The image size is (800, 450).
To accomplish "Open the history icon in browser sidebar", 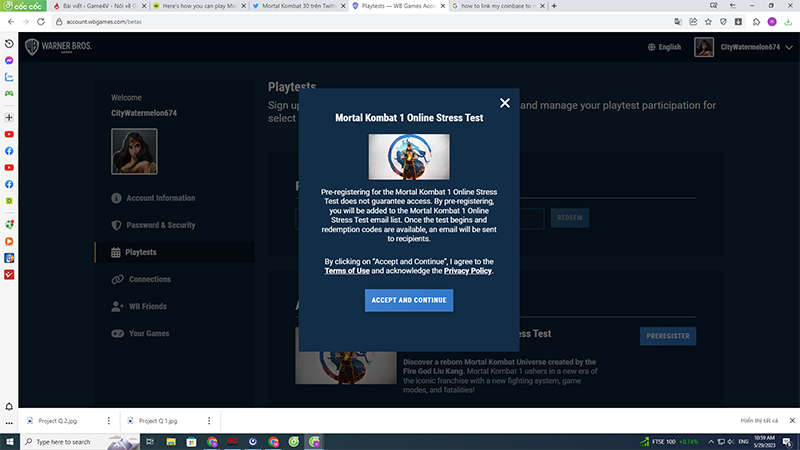I will (9, 44).
